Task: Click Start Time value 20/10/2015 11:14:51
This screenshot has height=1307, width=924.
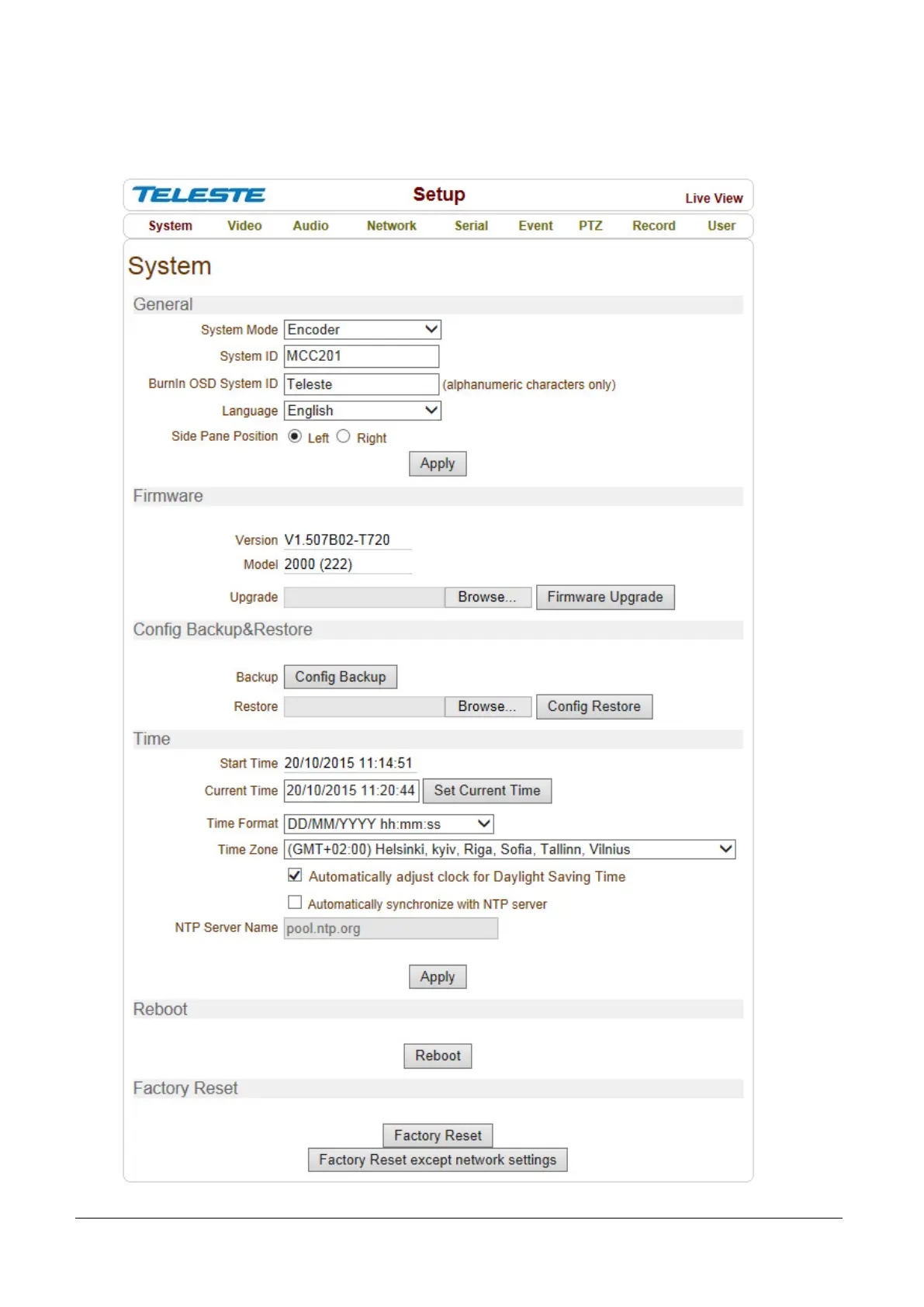Action: tap(348, 764)
